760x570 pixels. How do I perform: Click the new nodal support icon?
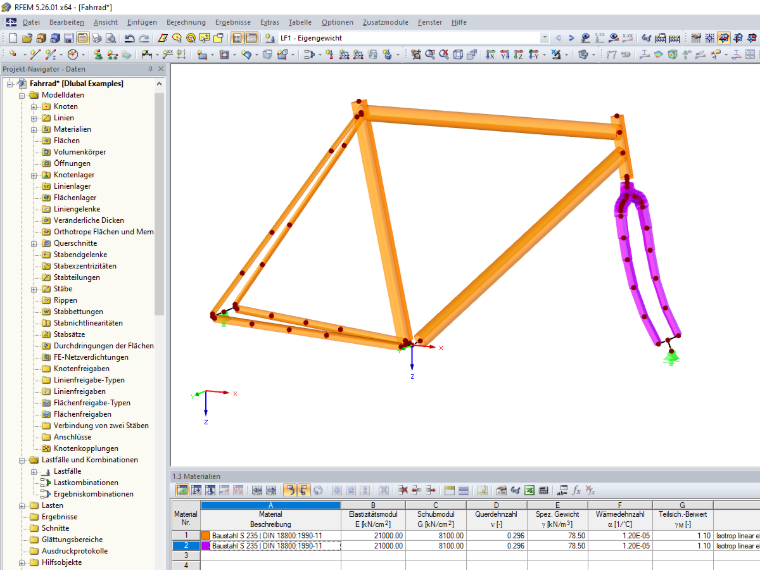(x=98, y=55)
